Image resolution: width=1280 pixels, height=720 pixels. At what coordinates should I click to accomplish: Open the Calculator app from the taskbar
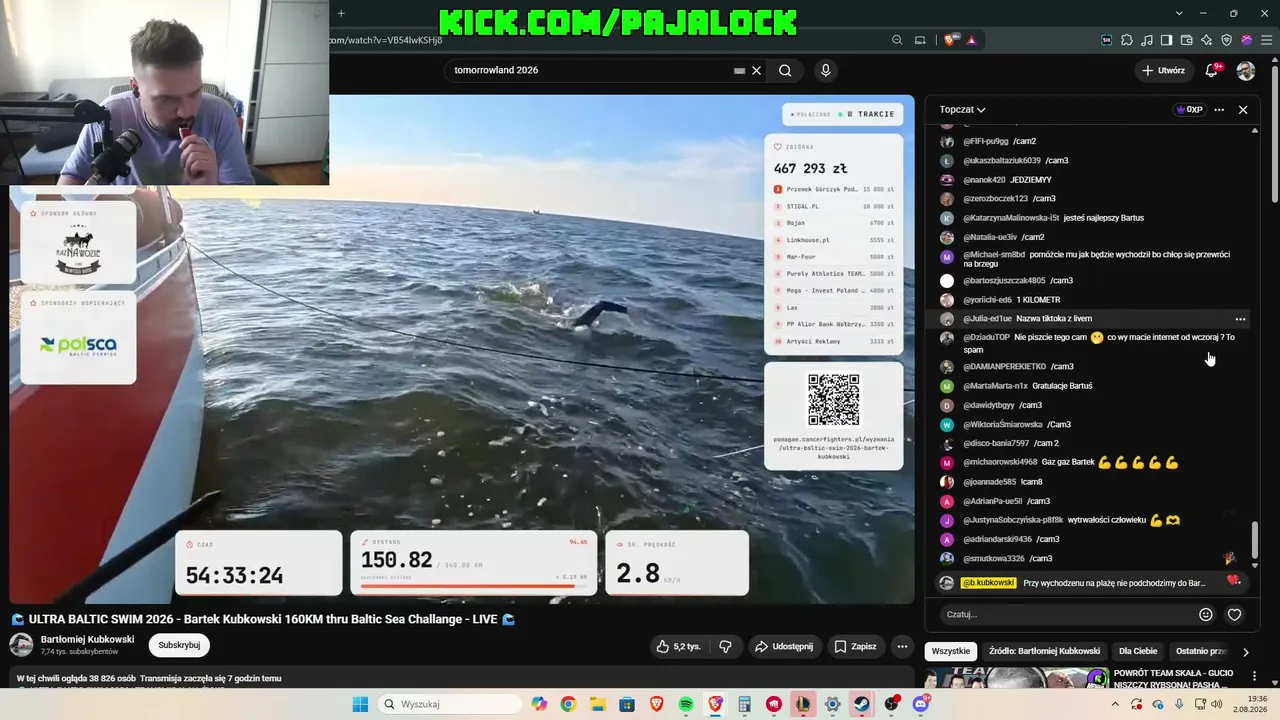point(744,704)
